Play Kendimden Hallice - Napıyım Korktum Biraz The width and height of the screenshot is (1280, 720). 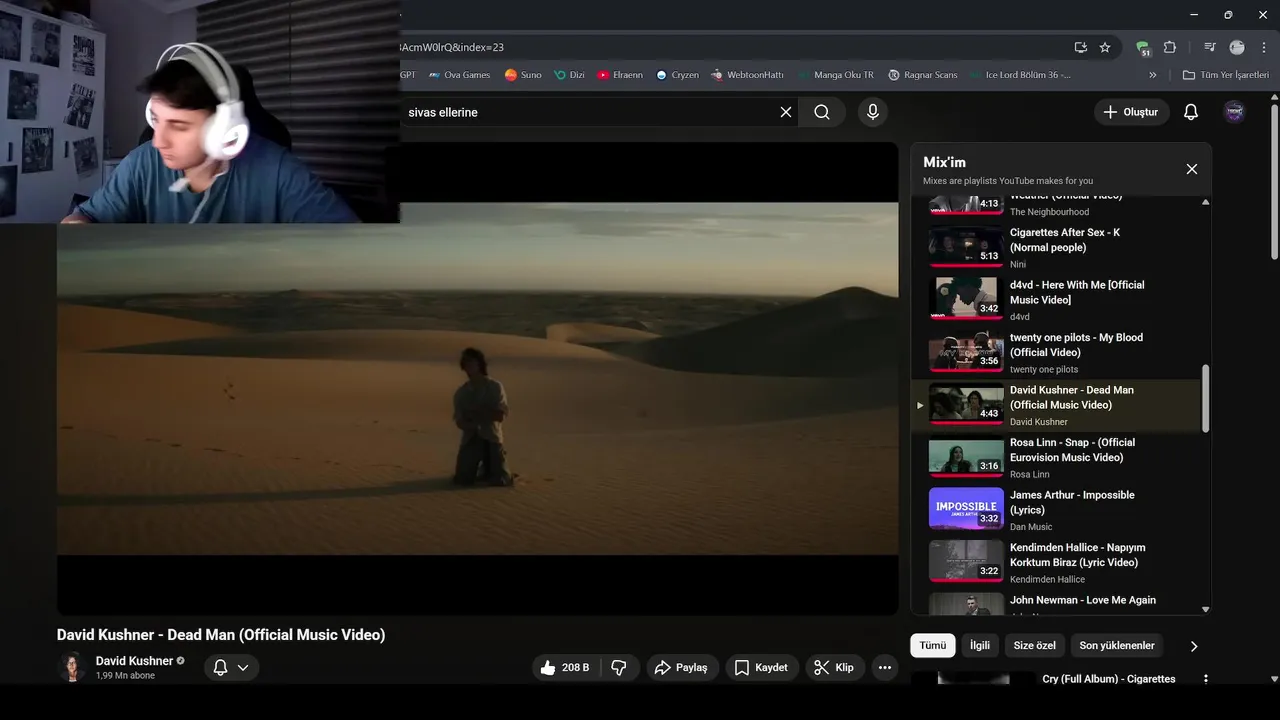pyautogui.click(x=1055, y=563)
